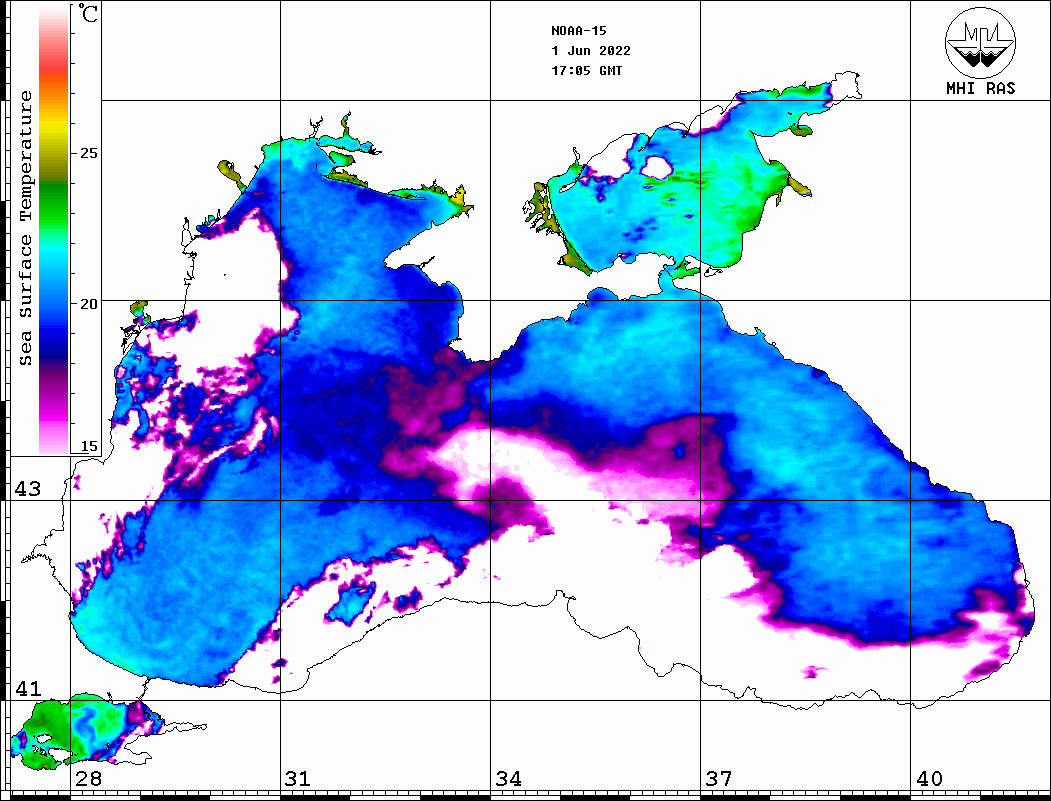Click the longitude label 40
1051x801 pixels.
click(x=928, y=779)
